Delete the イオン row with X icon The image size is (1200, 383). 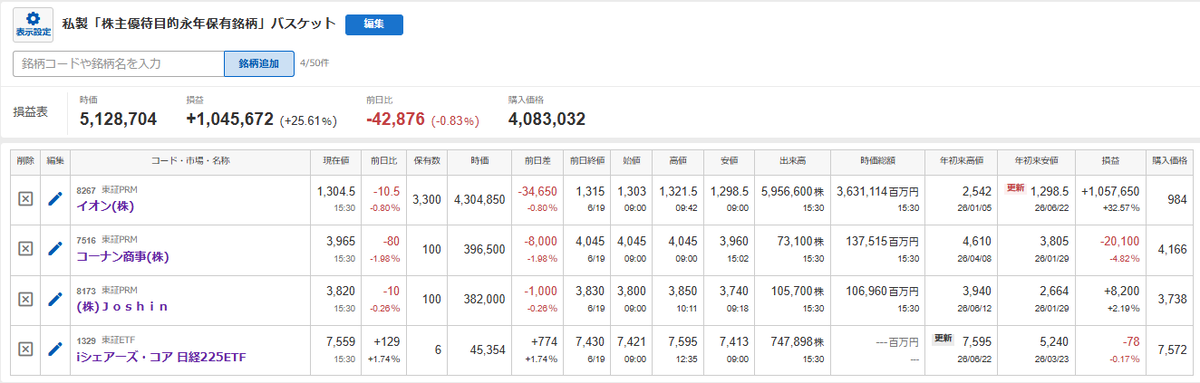[26, 199]
